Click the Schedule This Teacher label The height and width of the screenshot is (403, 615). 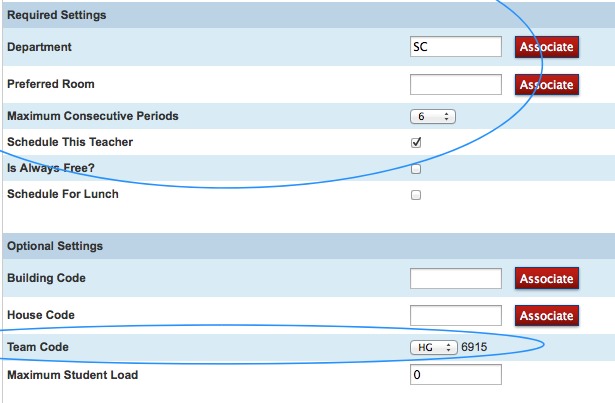70,143
